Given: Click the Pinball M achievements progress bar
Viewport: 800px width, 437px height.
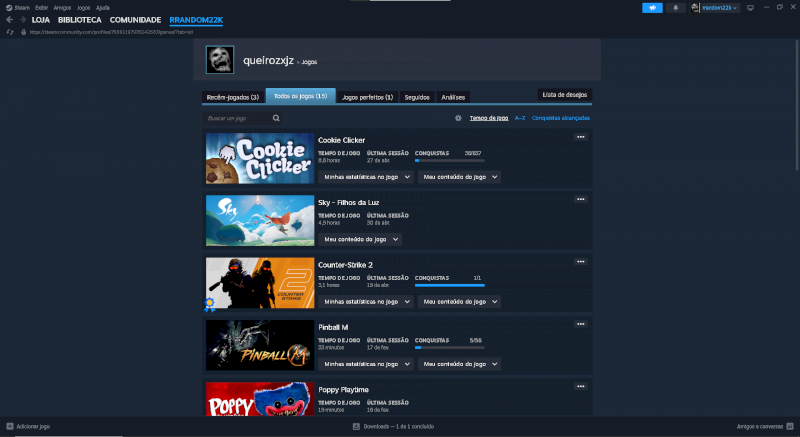Looking at the screenshot, I should click(449, 348).
